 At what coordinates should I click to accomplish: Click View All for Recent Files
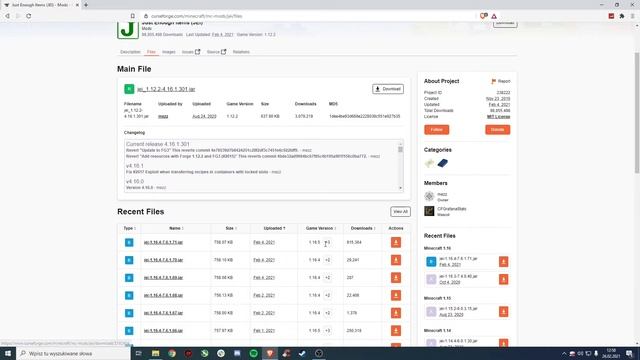tap(400, 211)
